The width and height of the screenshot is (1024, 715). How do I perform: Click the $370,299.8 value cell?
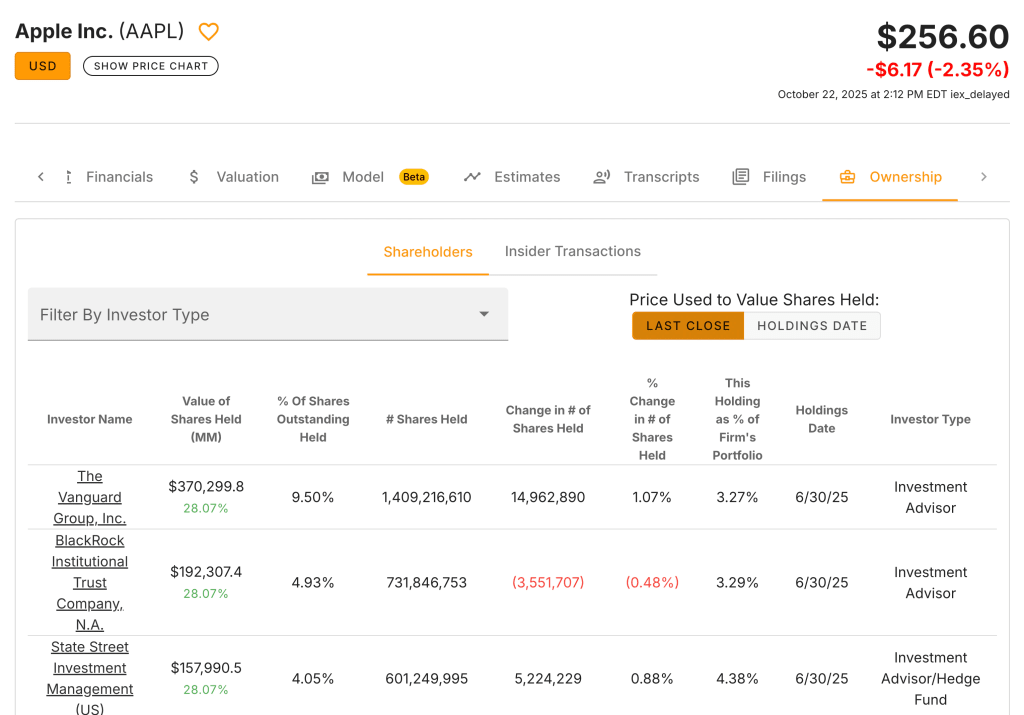click(206, 486)
